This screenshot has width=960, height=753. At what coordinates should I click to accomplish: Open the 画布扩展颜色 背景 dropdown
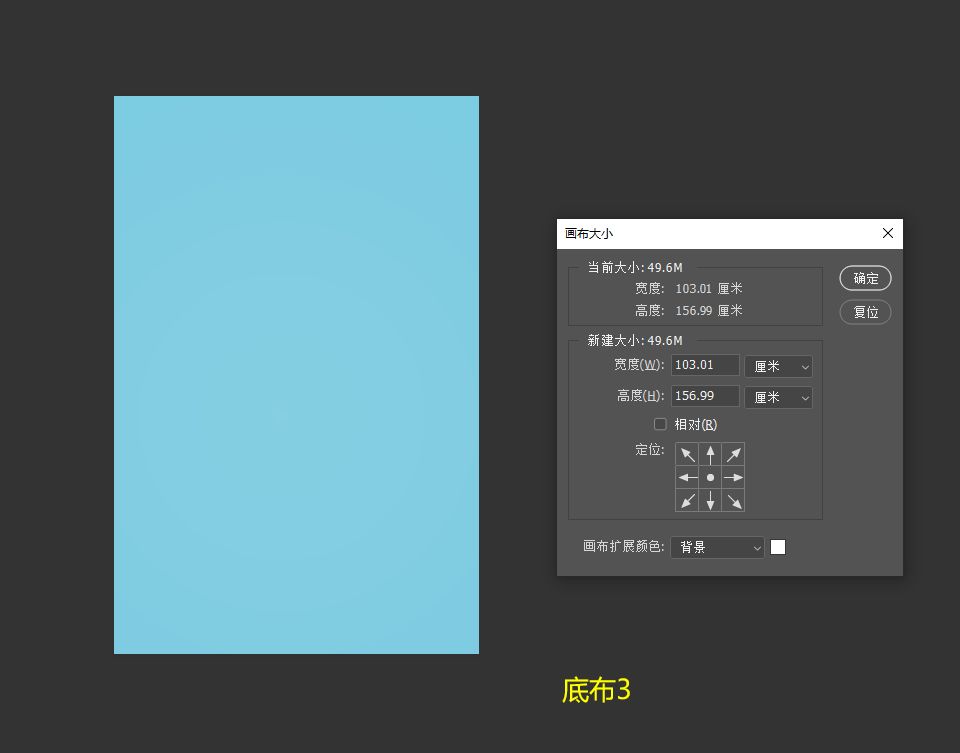pyautogui.click(x=718, y=547)
